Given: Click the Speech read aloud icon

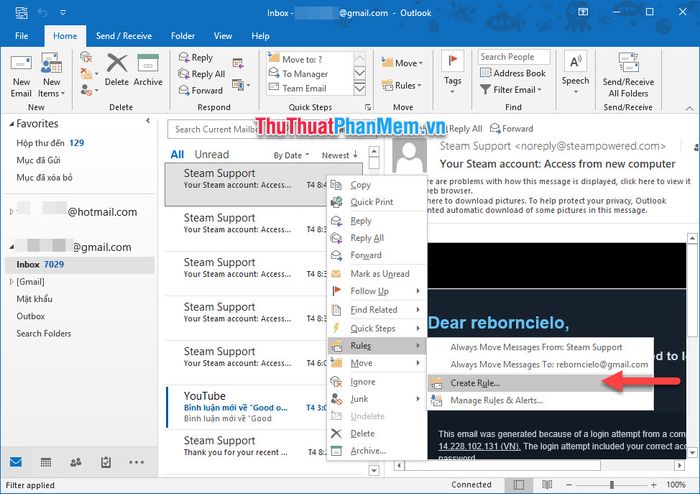Looking at the screenshot, I should pyautogui.click(x=575, y=61).
